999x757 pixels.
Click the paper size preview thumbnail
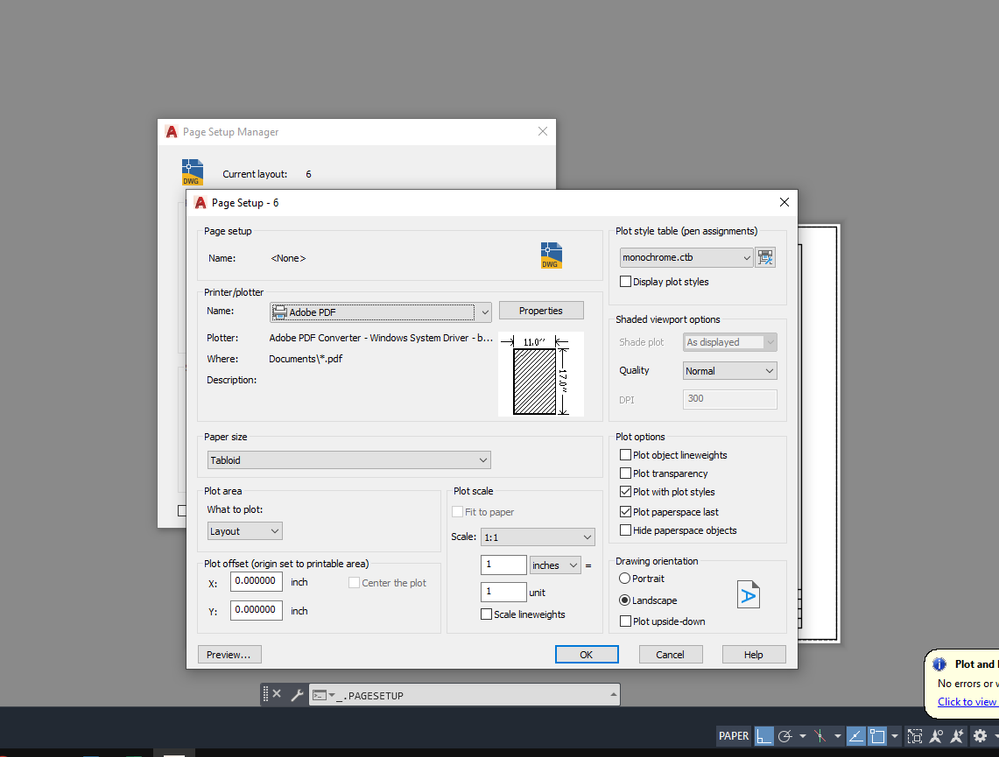(x=541, y=374)
